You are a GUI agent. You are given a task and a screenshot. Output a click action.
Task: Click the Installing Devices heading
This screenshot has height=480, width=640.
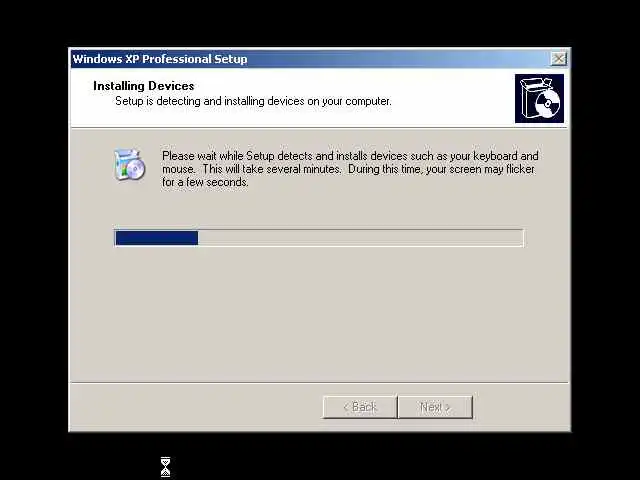tap(144, 86)
